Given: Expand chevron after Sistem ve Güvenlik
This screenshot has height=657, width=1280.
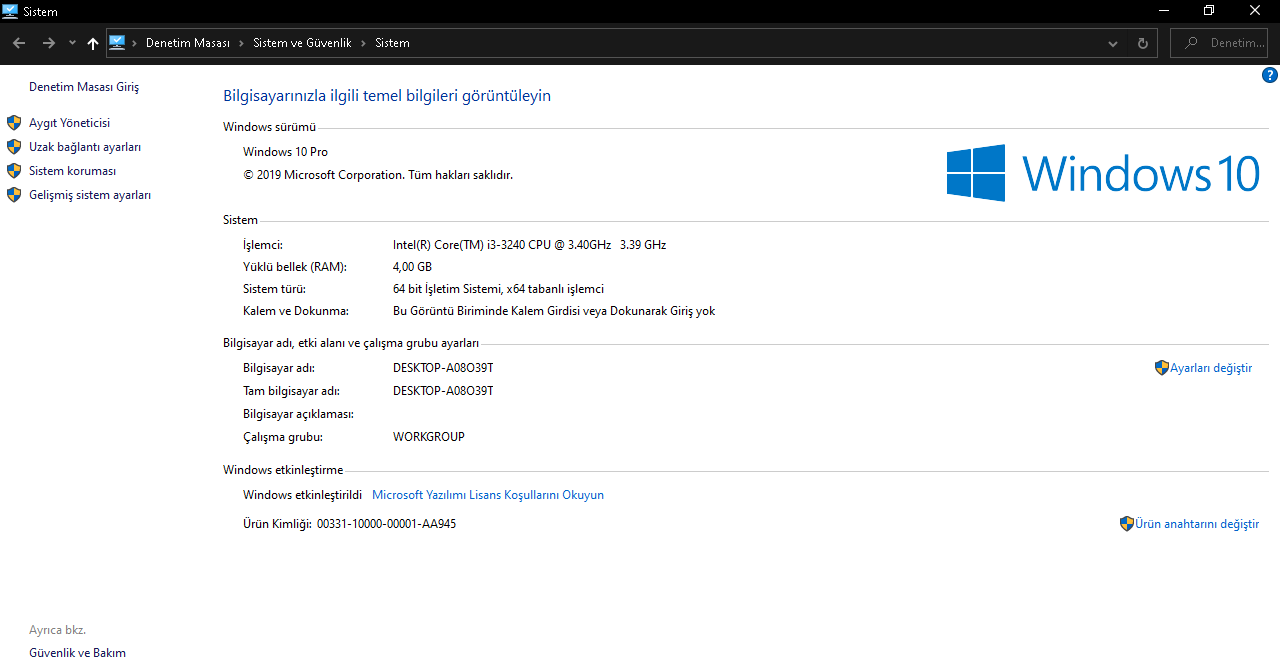Looking at the screenshot, I should click(363, 43).
